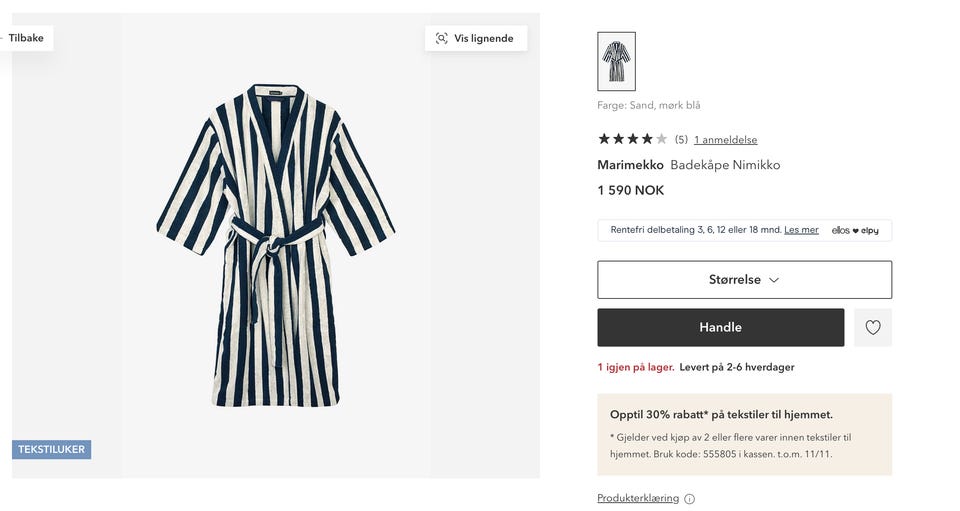Click the Tilbake back arrow button

[x=24, y=38]
